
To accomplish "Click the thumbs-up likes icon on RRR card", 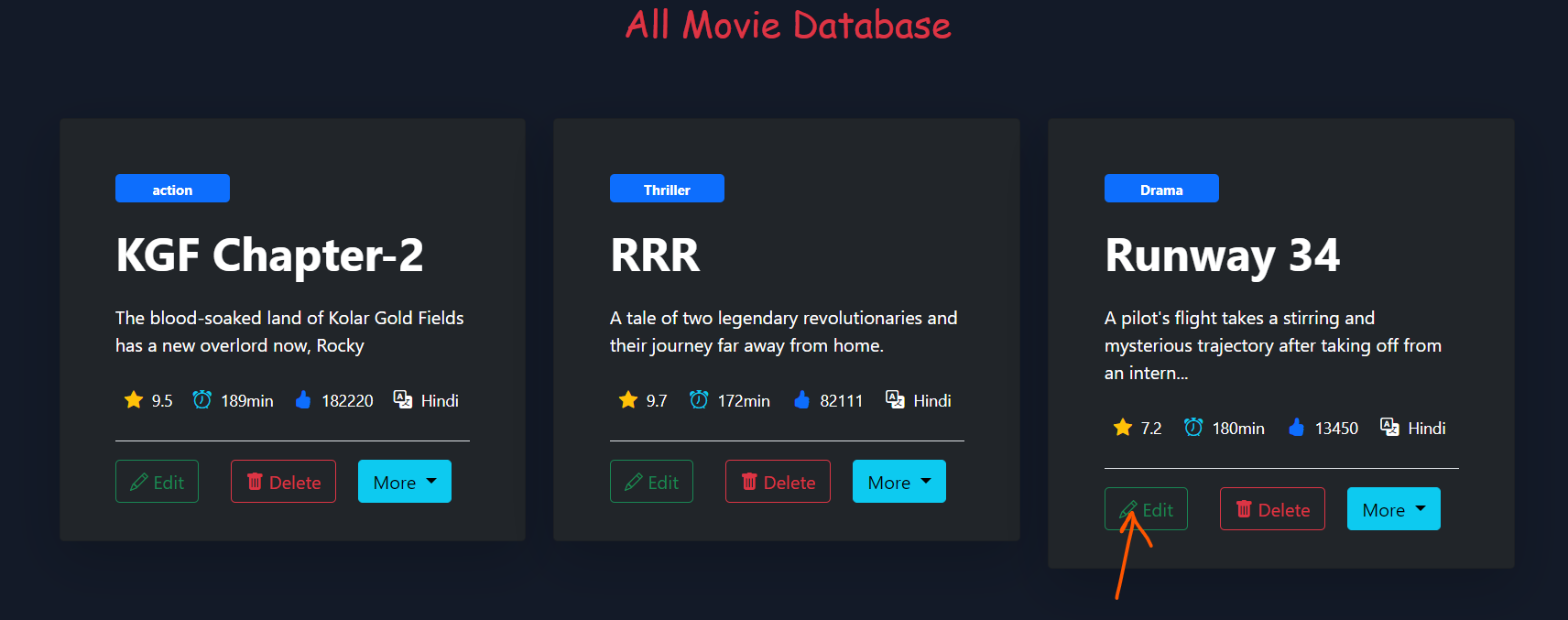I will click(x=801, y=400).
